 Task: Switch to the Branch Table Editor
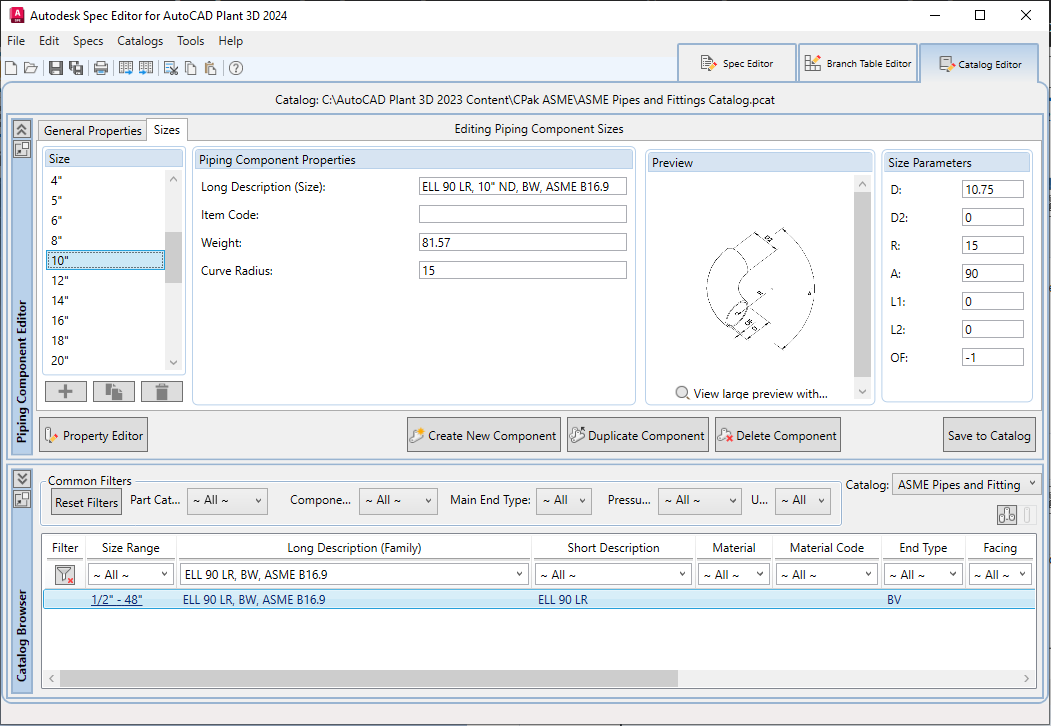click(858, 62)
